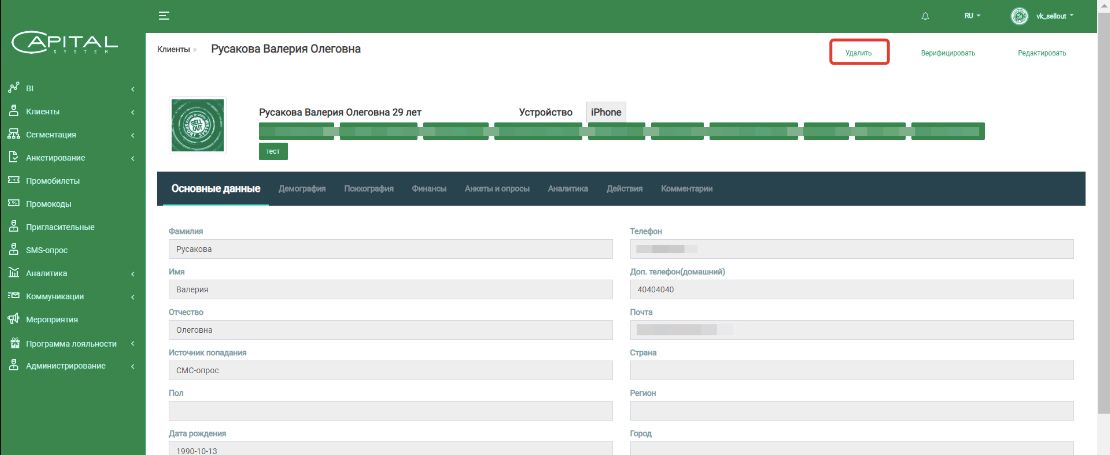Click the client avatar thumbnail
Screen dimensions: 1110x455
coord(199,125)
